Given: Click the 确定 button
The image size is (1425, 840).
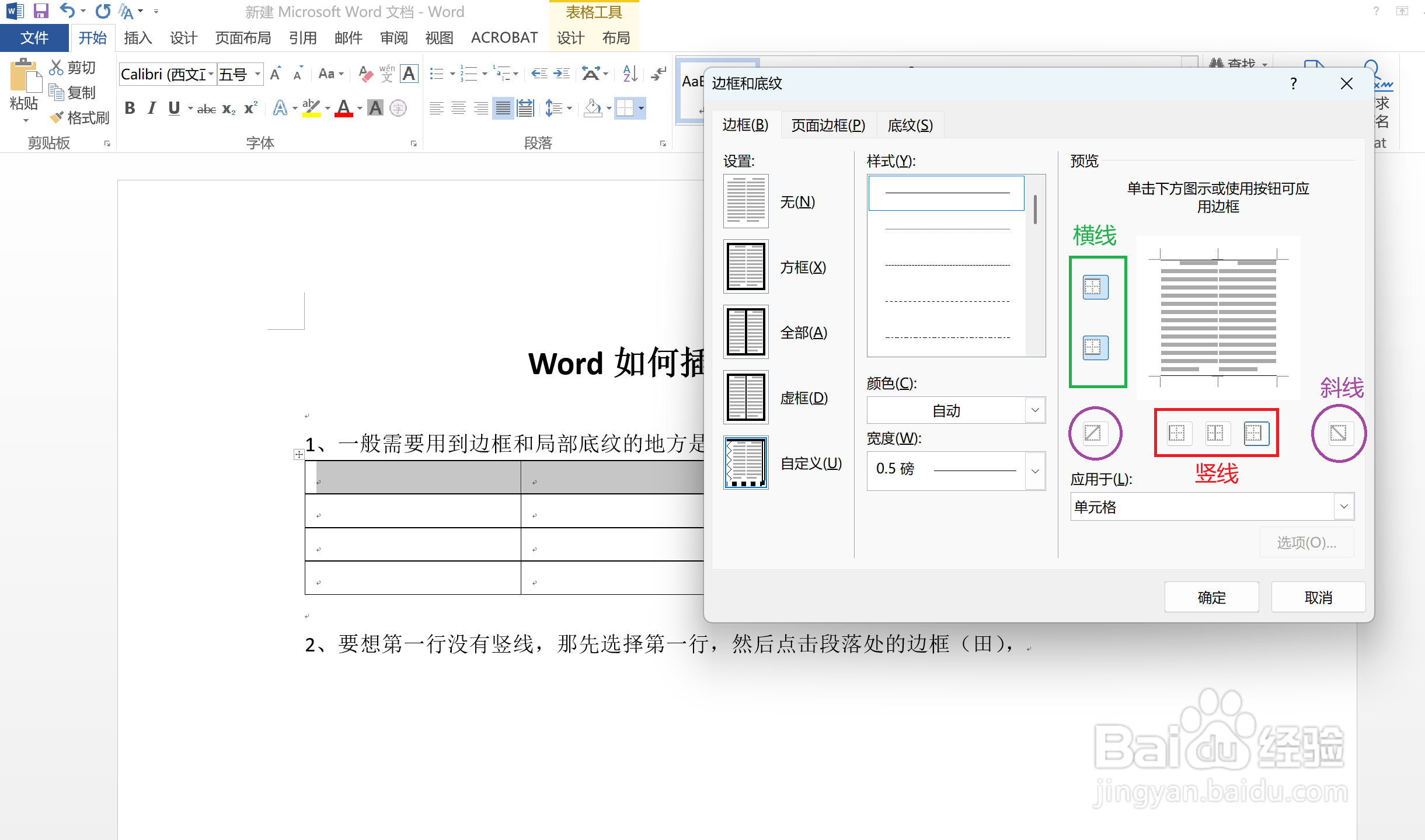Looking at the screenshot, I should pos(1211,597).
